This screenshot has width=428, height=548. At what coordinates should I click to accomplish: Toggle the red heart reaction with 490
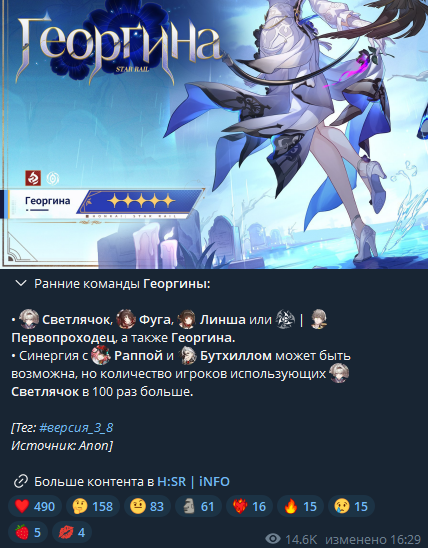tap(35, 506)
